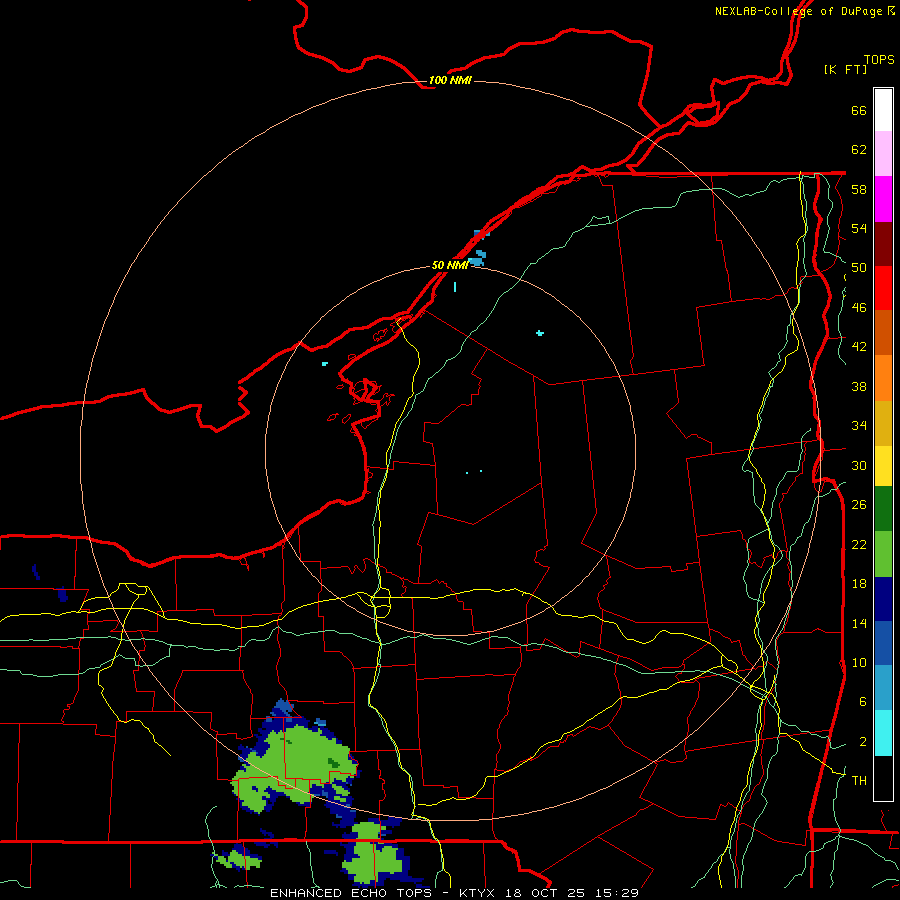900x900 pixels.
Task: Click the light pink legend swatch
Action: 883,154
